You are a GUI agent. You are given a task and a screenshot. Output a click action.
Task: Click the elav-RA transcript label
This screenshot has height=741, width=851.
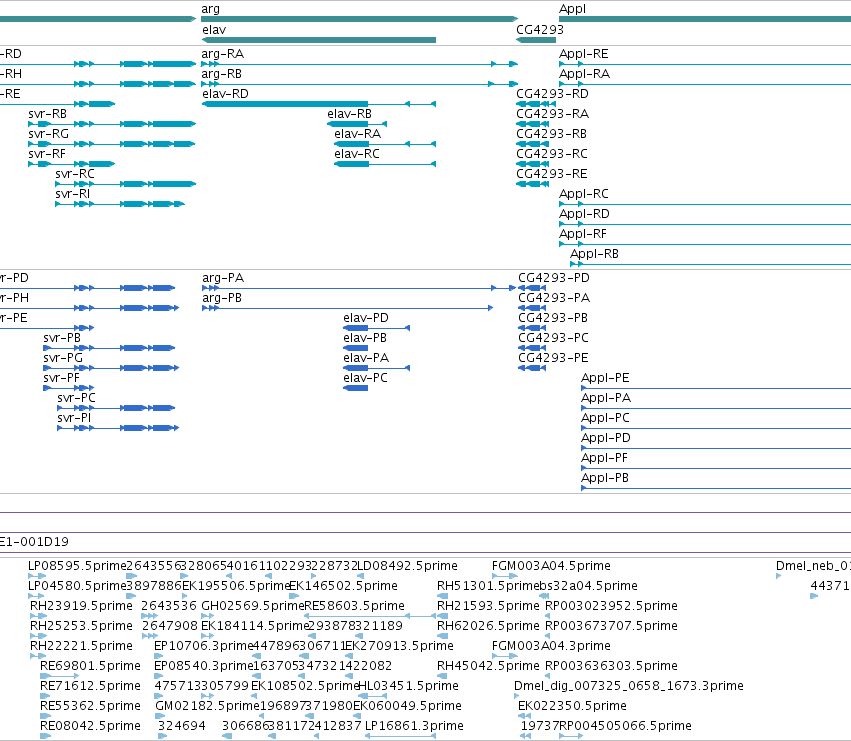[x=358, y=134]
